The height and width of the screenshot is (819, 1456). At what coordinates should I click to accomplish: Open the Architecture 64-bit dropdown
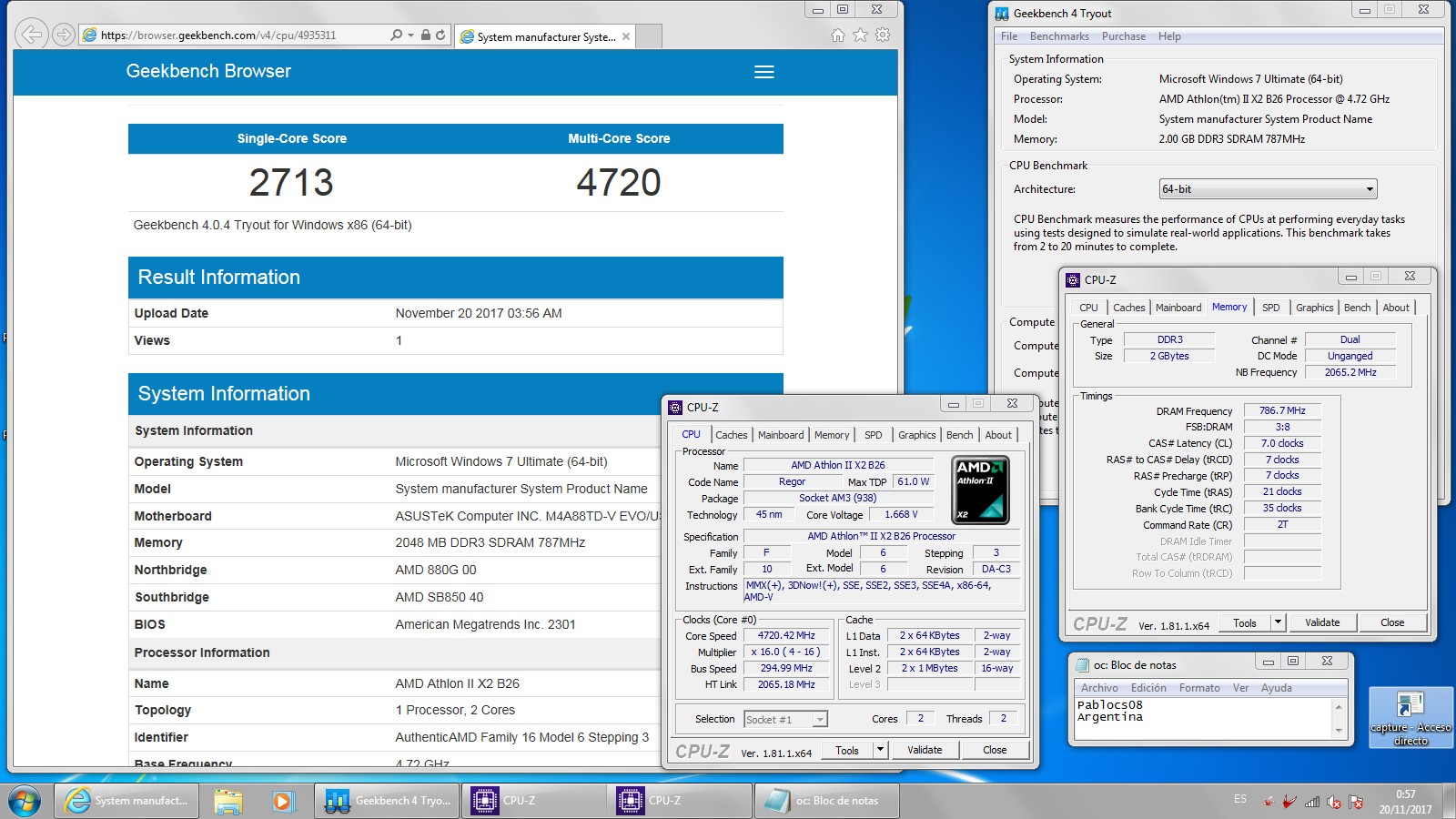click(1268, 189)
